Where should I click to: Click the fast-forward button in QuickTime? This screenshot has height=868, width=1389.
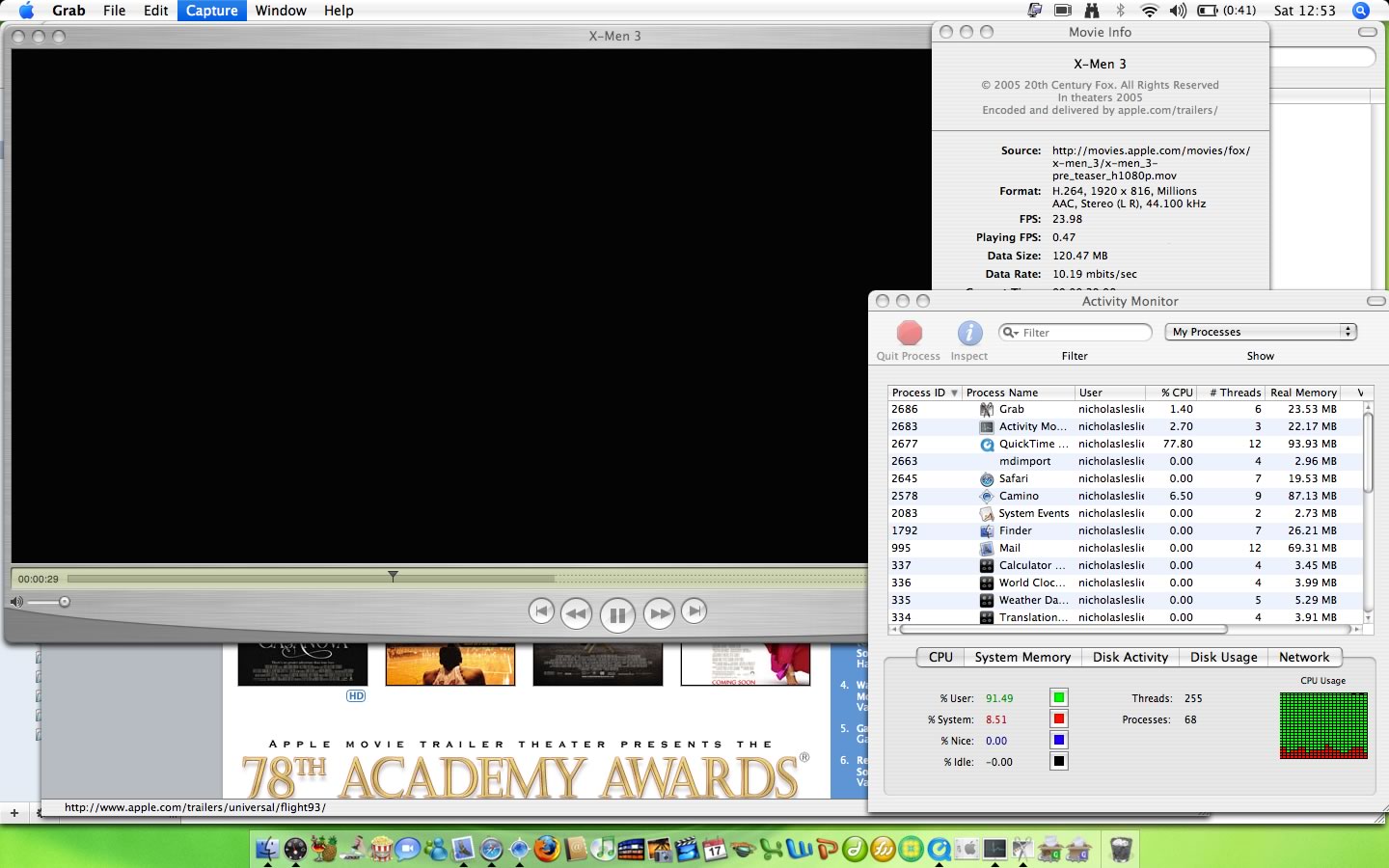[659, 613]
